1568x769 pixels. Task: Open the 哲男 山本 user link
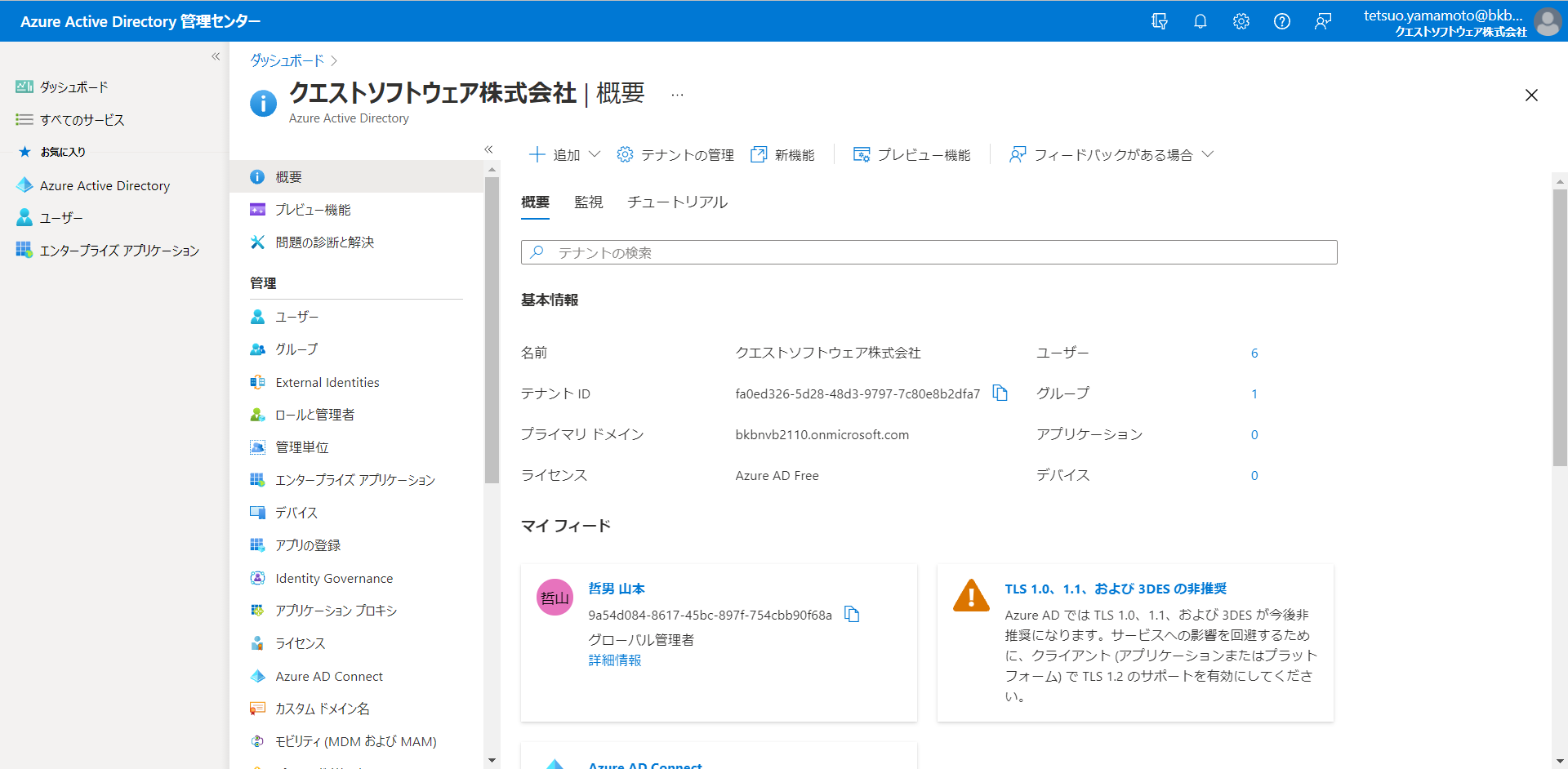point(617,589)
